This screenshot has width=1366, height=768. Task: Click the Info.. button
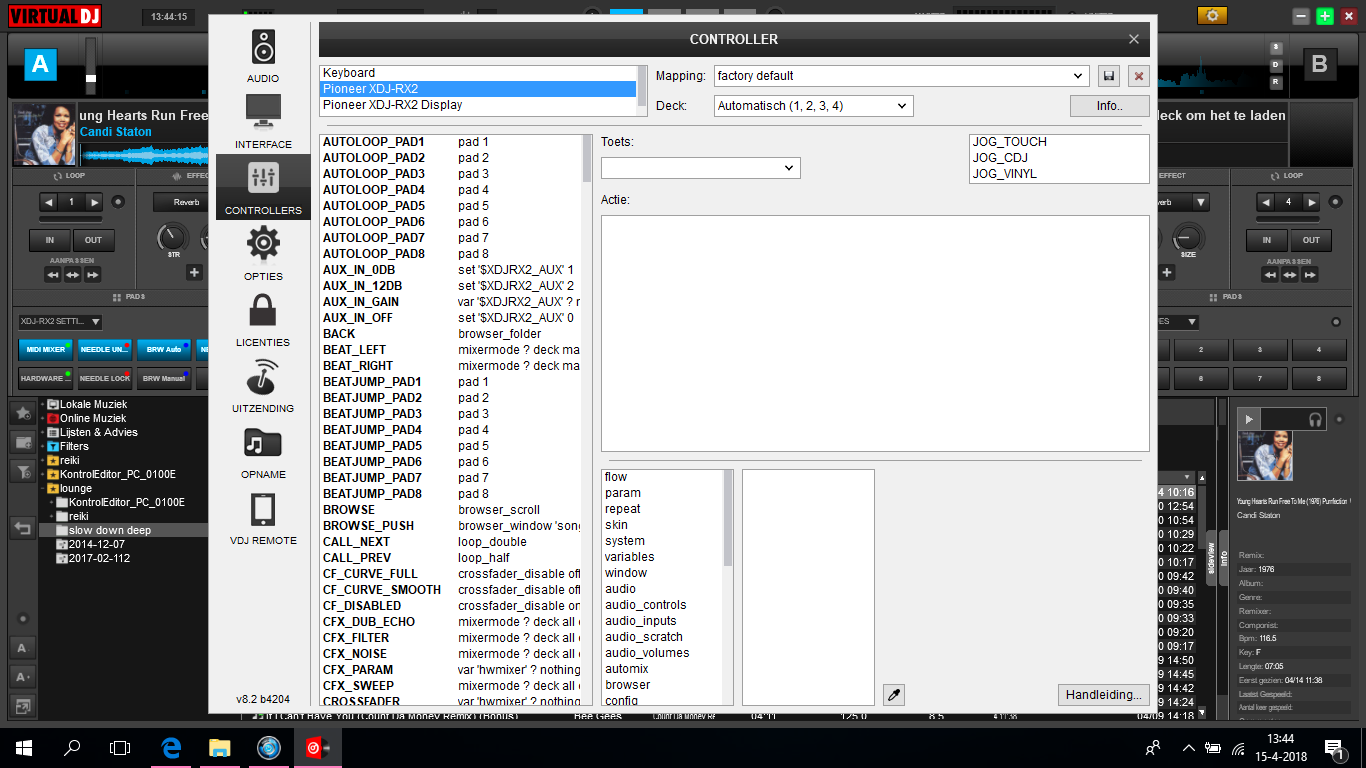point(1109,106)
